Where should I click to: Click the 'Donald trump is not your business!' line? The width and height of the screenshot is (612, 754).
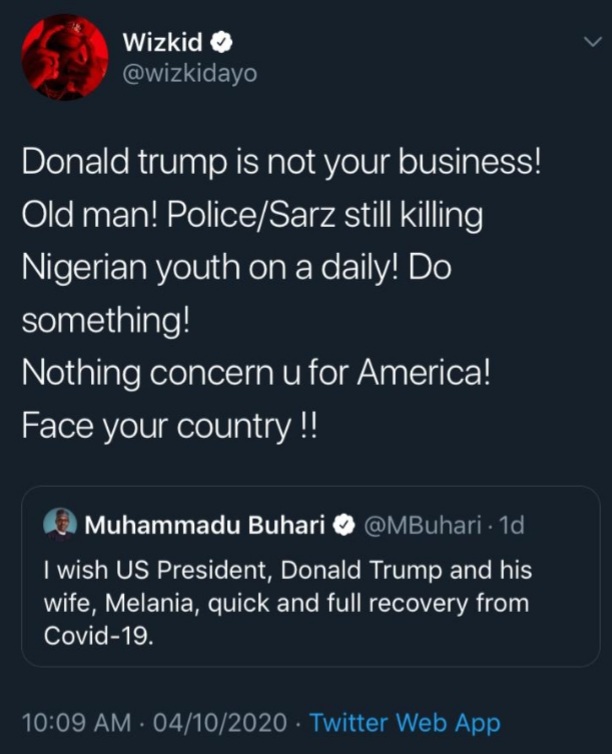tap(281, 165)
